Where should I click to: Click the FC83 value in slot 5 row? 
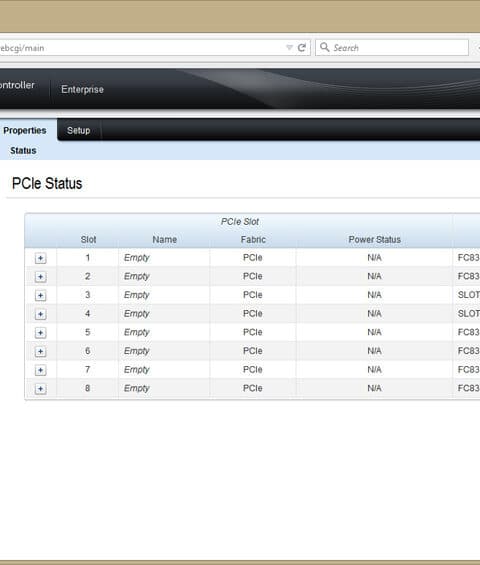[468, 332]
